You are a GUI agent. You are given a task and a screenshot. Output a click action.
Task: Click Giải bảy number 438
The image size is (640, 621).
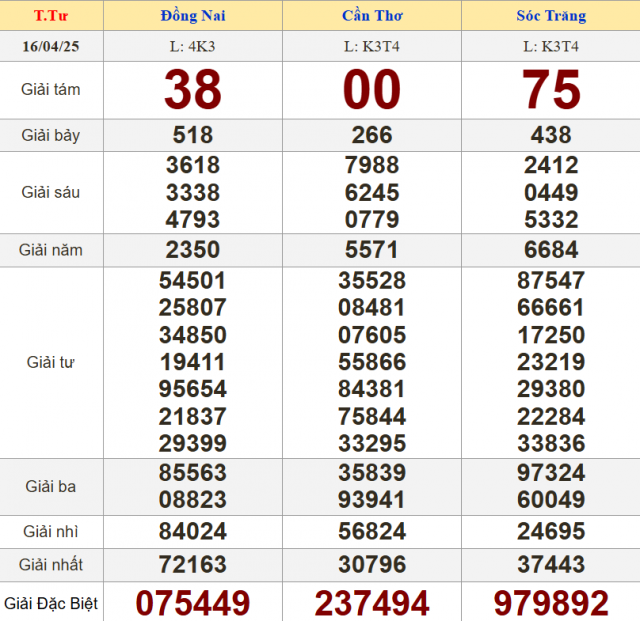click(551, 135)
